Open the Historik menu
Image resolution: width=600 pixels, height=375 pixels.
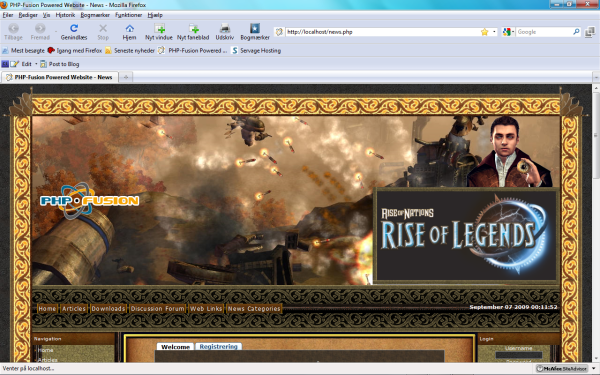coord(65,15)
